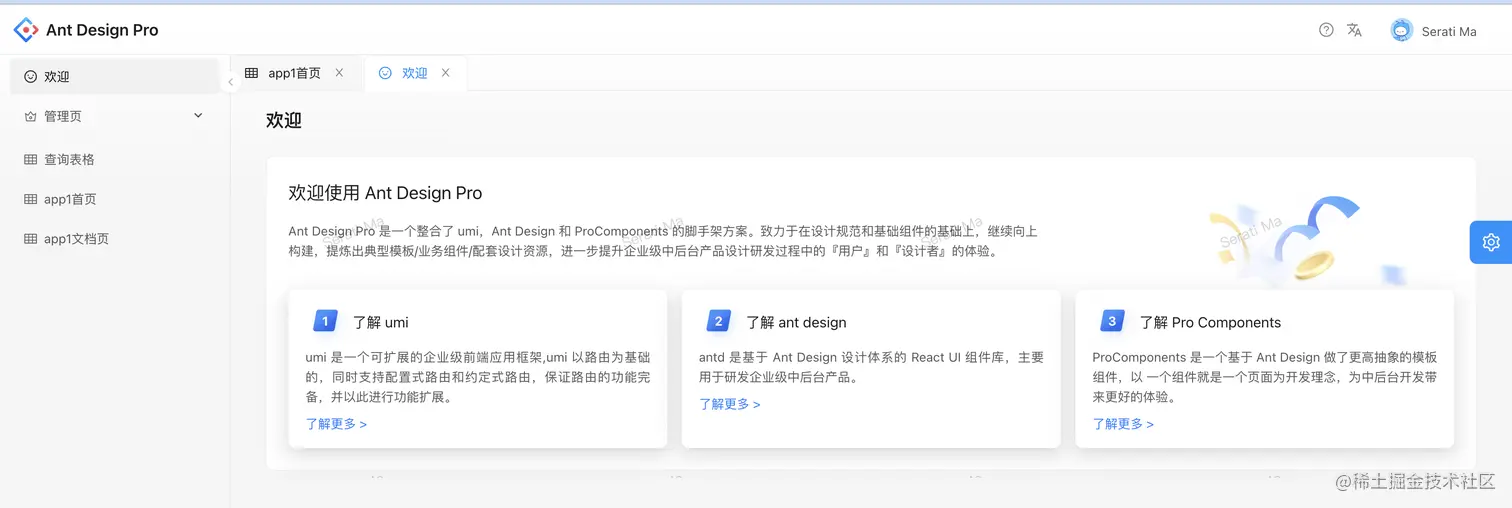Click the 欢迎 page title heading
The width and height of the screenshot is (1512, 508).
pyautogui.click(x=284, y=120)
